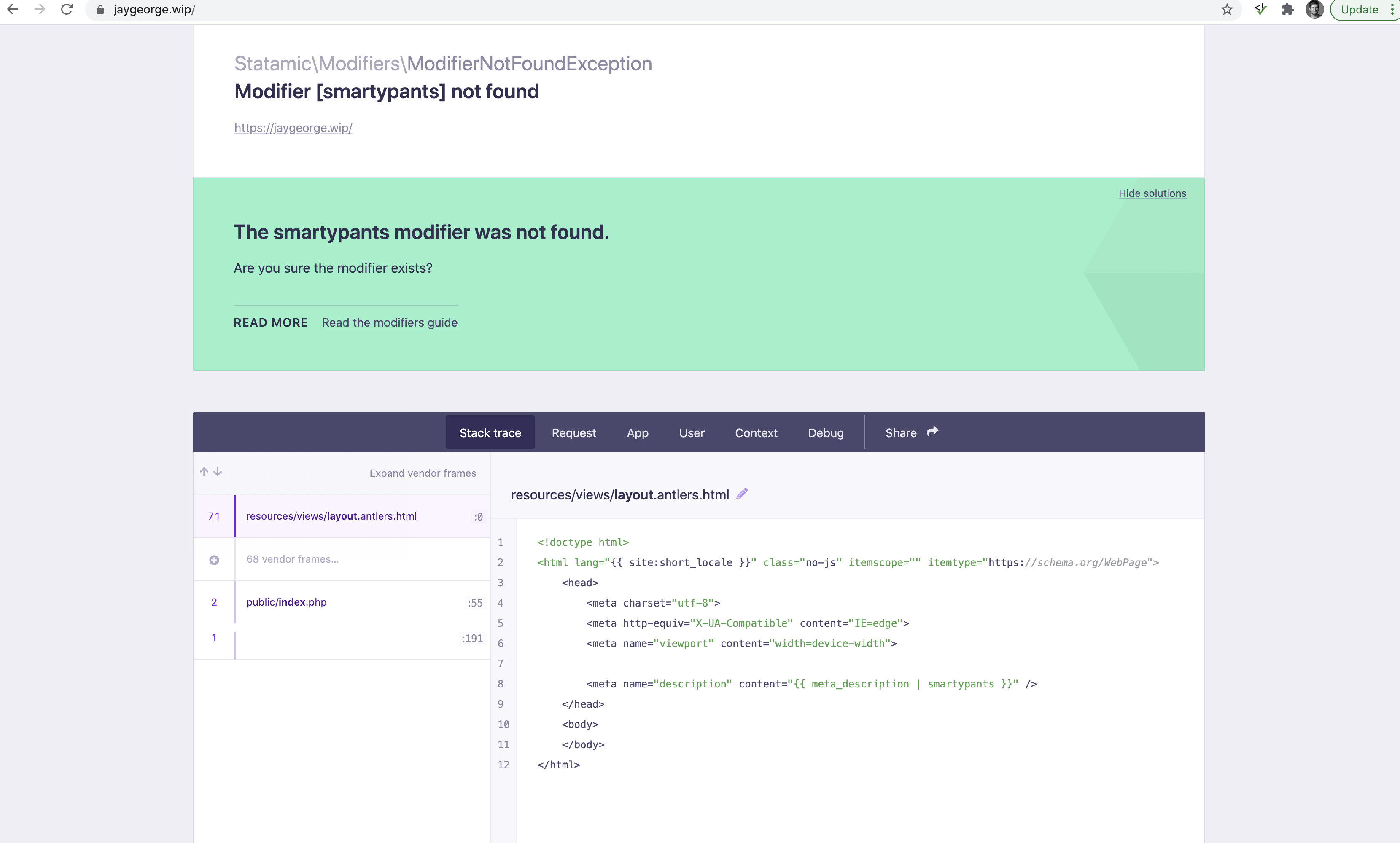View the Context tab
This screenshot has height=843, width=1400.
[x=756, y=432]
